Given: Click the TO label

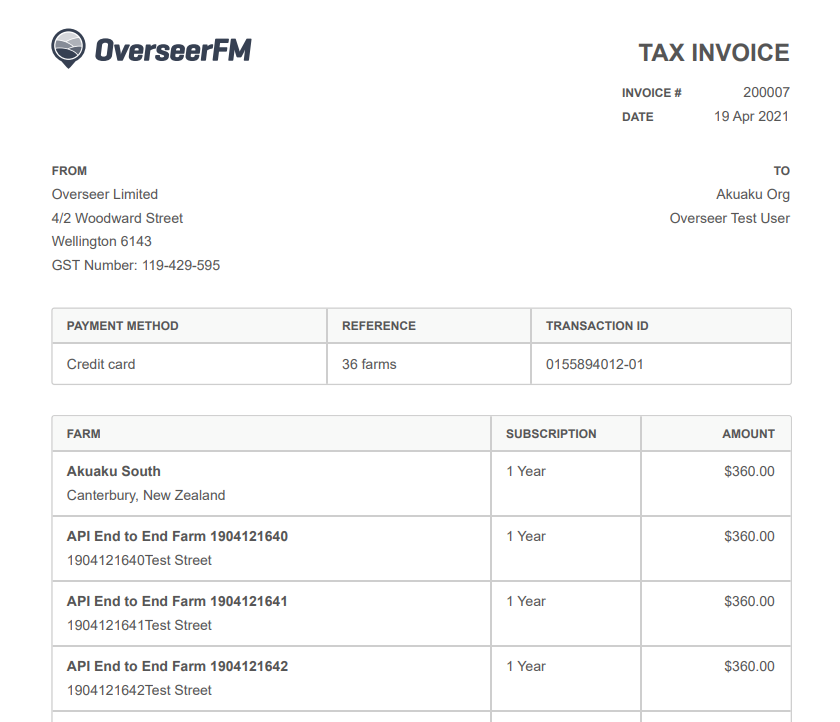Looking at the screenshot, I should pos(782,171).
